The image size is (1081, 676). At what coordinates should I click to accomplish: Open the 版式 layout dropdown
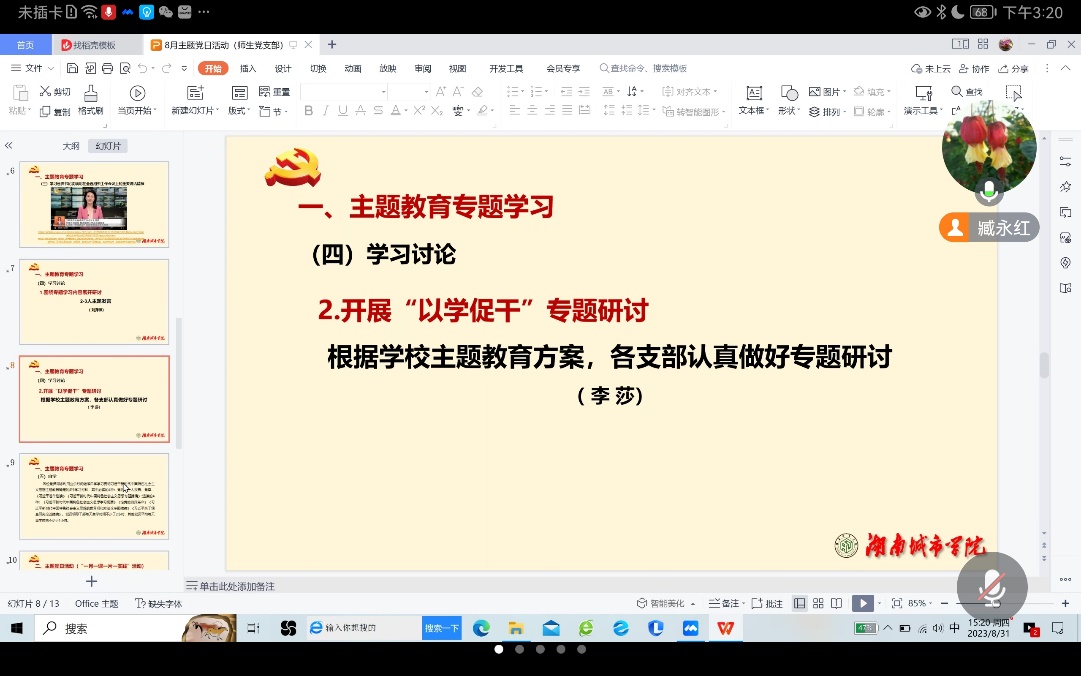[x=239, y=108]
